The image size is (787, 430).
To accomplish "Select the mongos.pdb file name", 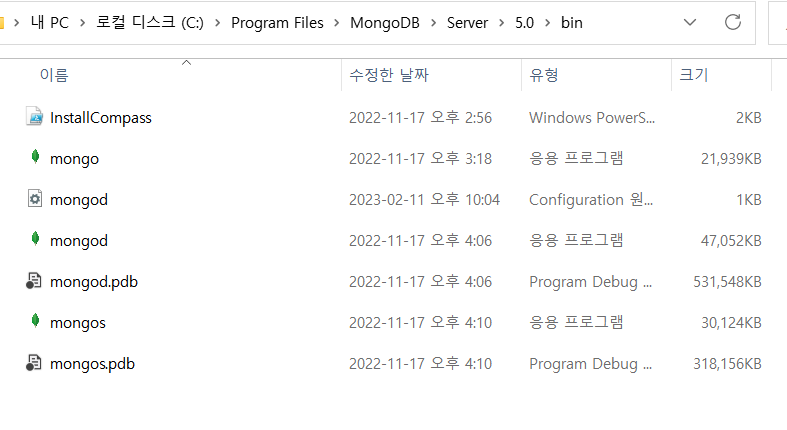I will (x=92, y=364).
